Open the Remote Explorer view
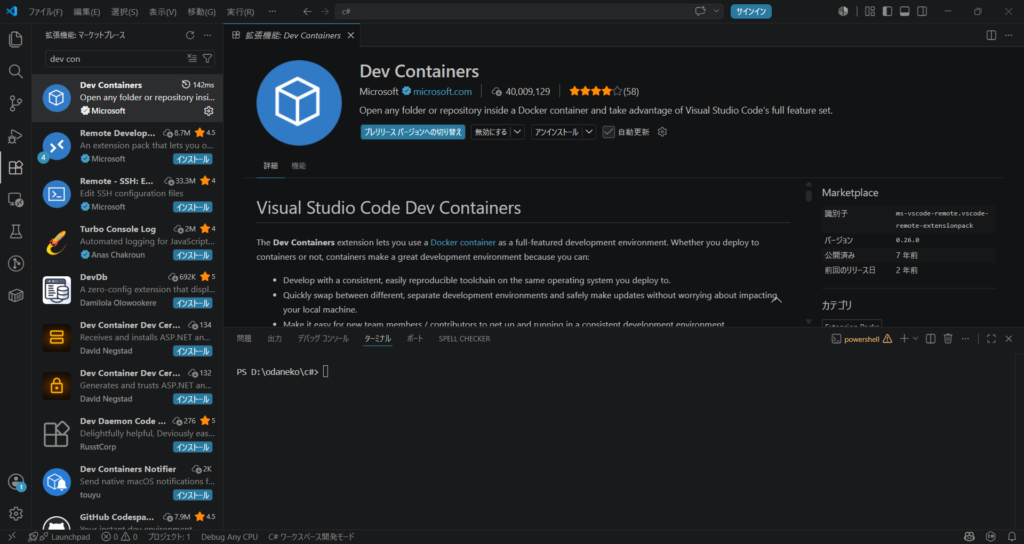Image resolution: width=1024 pixels, height=544 pixels. click(16, 199)
